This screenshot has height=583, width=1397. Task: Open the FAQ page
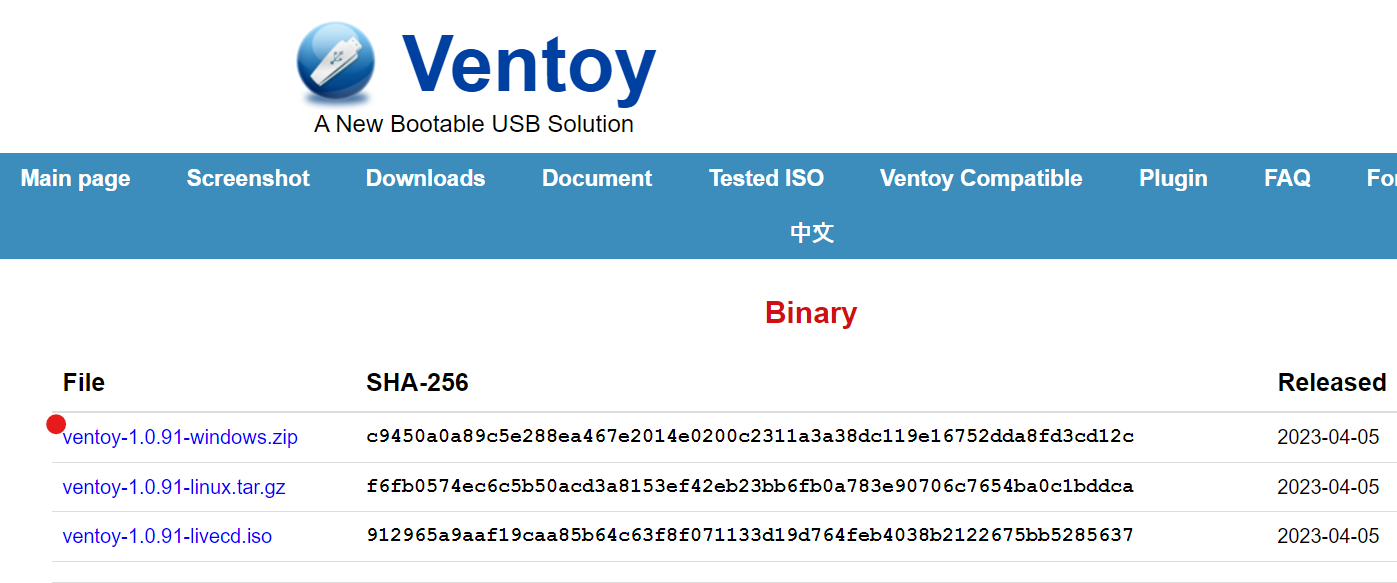tap(1287, 178)
